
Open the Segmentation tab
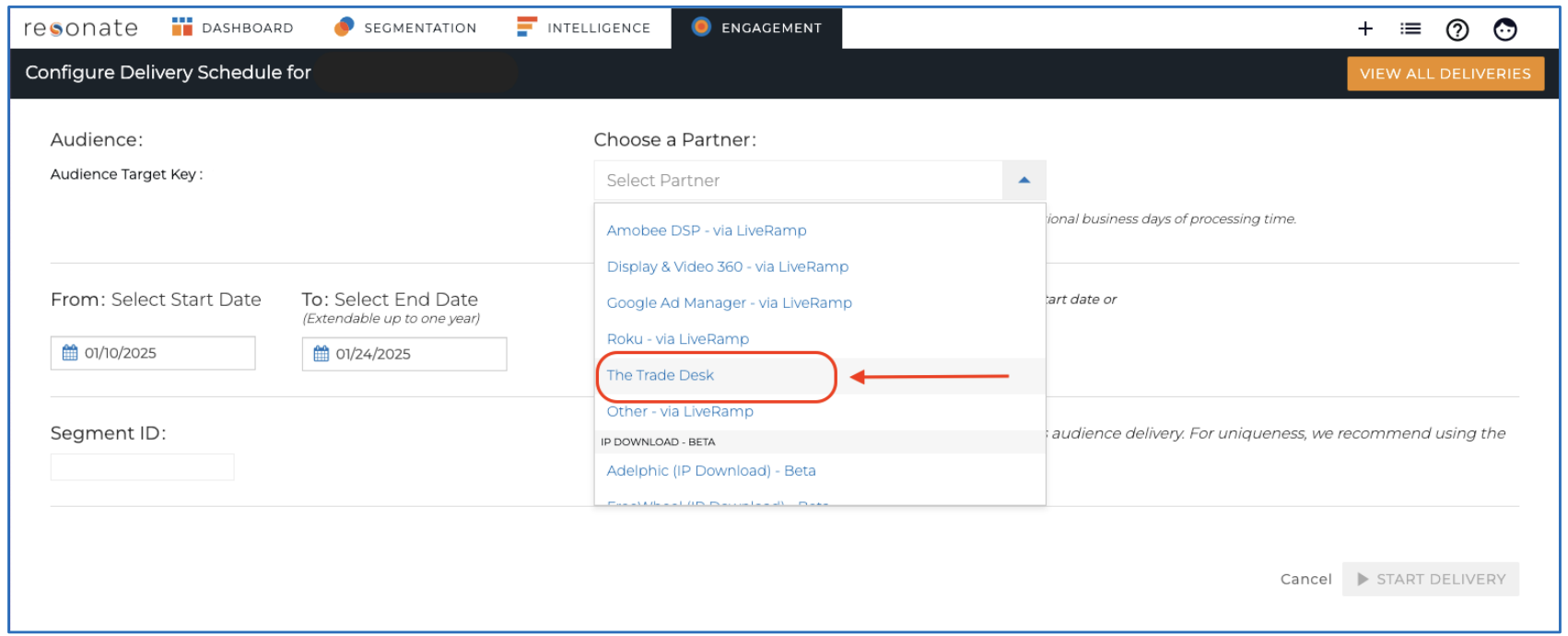405,28
